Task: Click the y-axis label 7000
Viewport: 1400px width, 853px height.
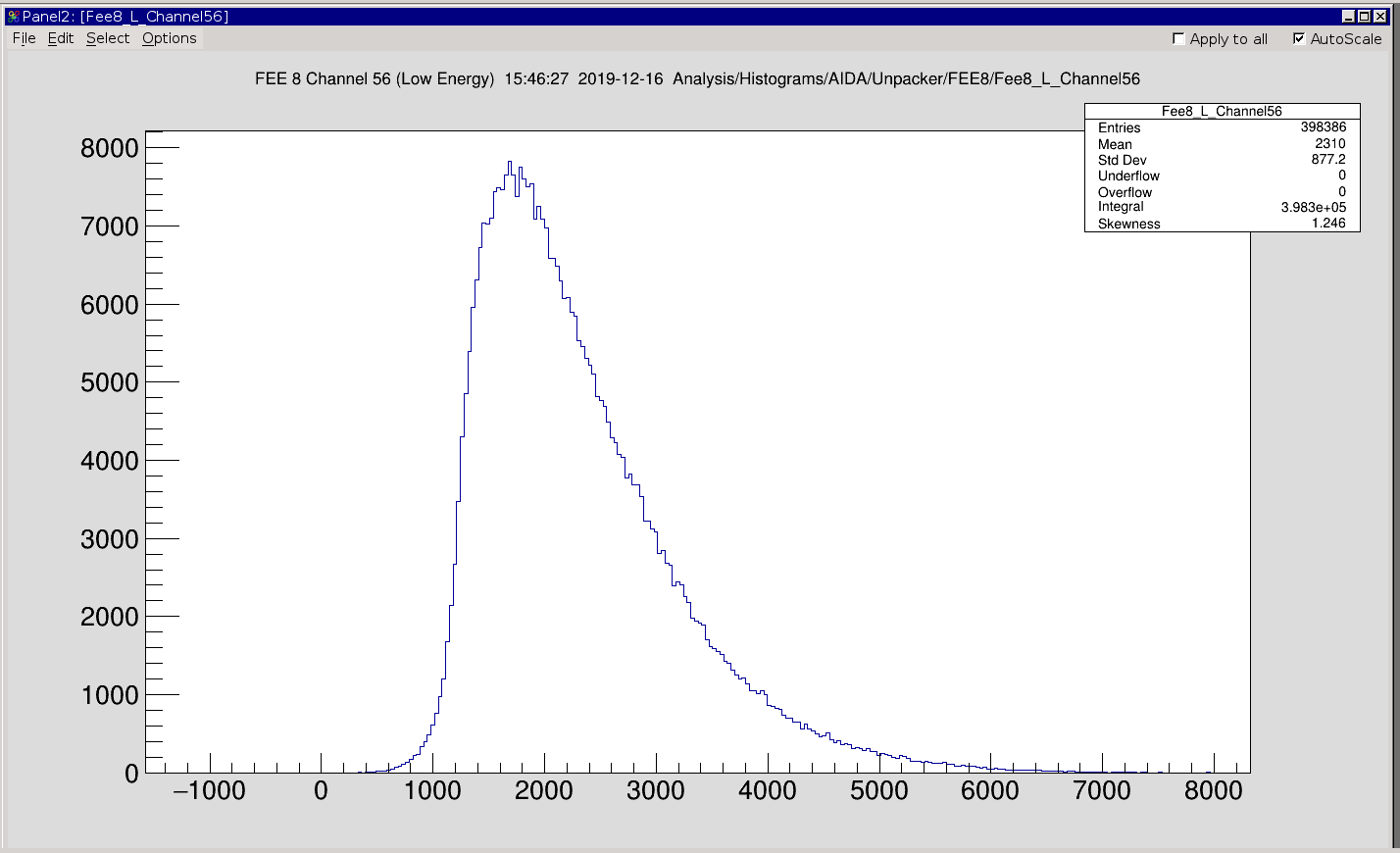Action: click(110, 226)
